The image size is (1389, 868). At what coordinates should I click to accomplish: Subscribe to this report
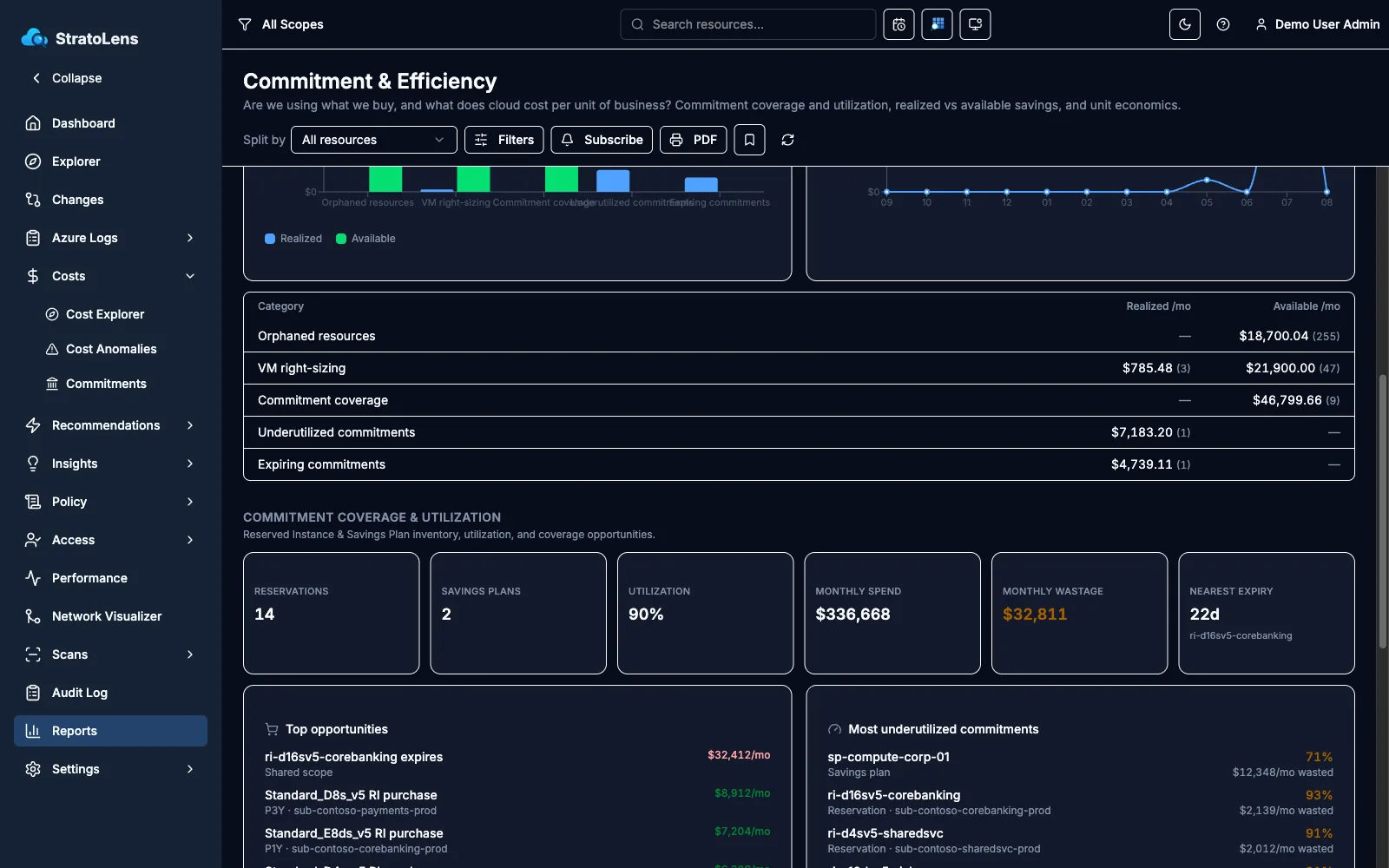(602, 140)
